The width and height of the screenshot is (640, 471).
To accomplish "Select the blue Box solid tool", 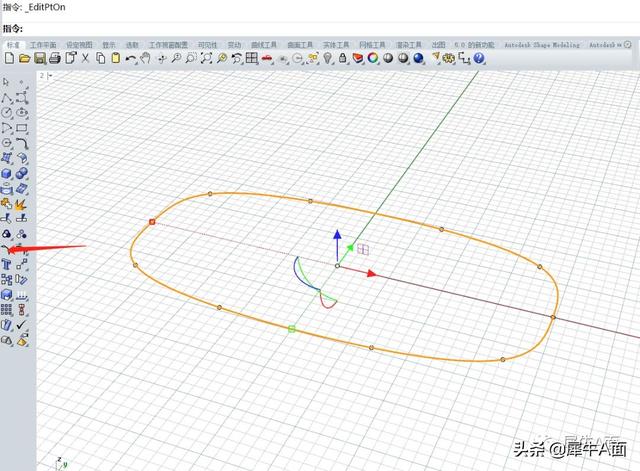I will coord(7,173).
